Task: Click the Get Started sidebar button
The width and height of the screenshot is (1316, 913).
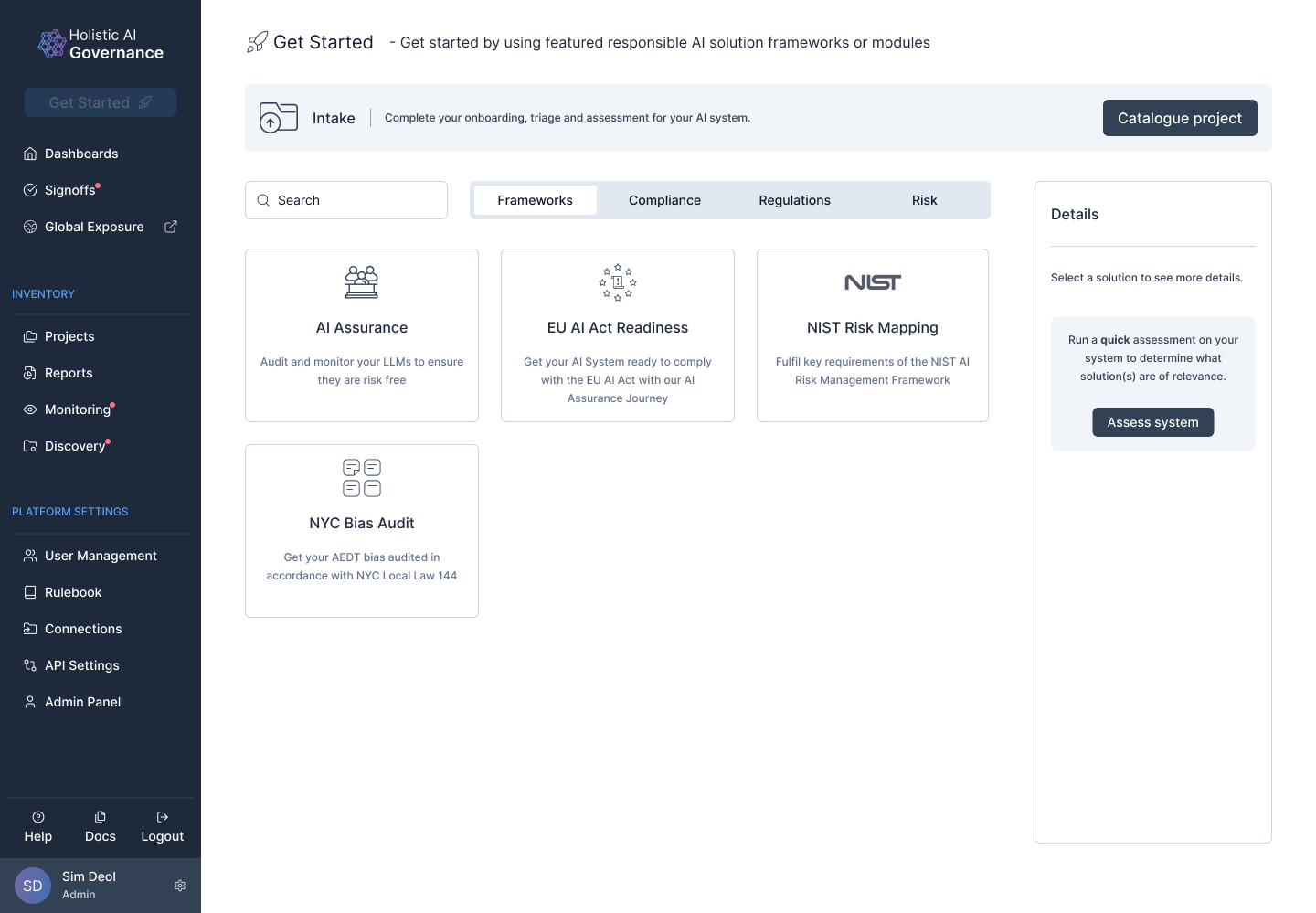Action: 101,102
